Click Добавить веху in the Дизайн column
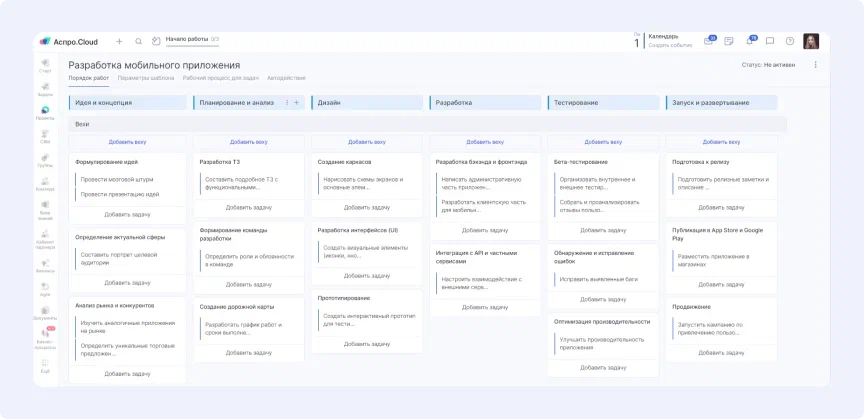Viewport: 864px width, 419px height. pos(367,142)
